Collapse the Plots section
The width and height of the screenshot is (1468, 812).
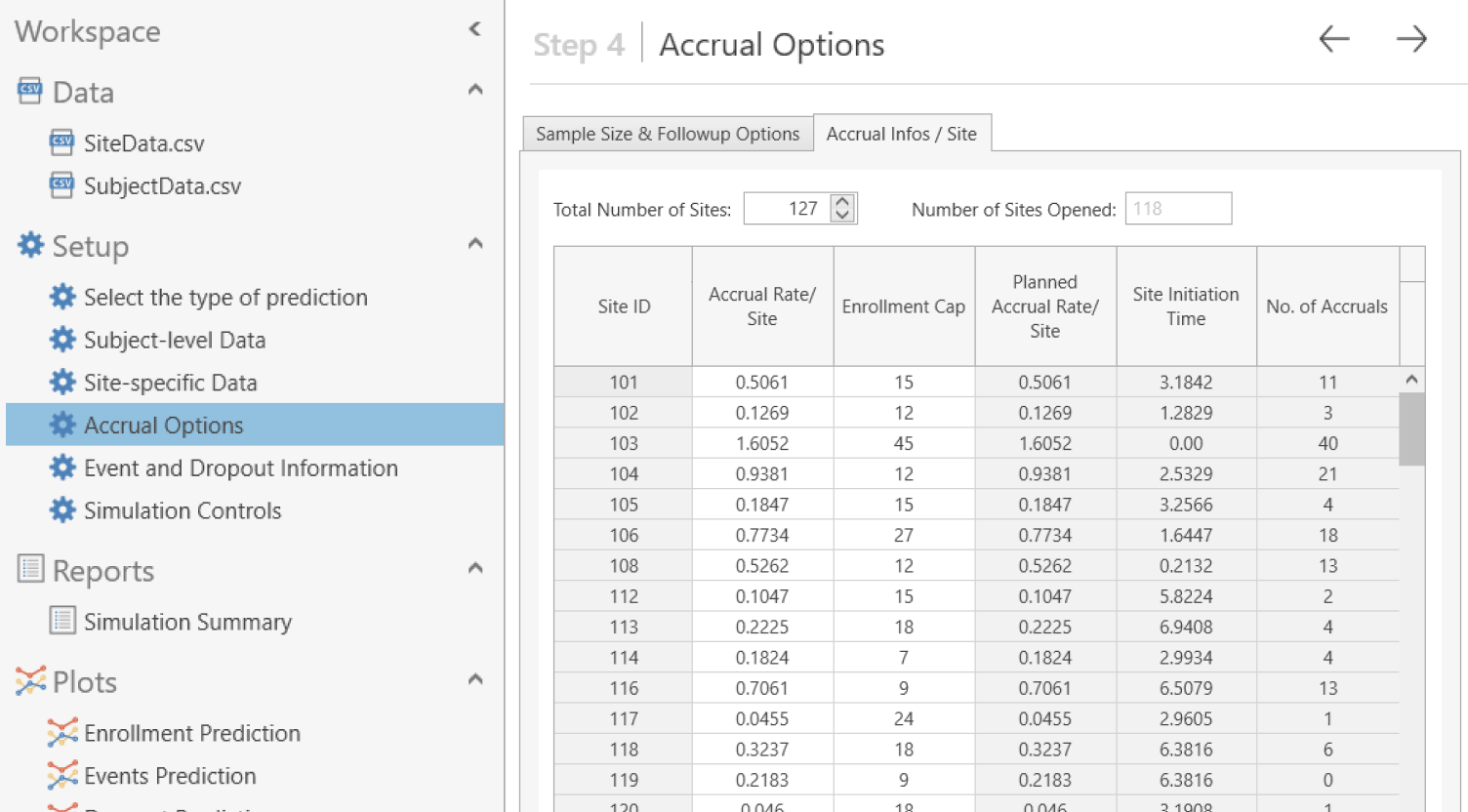475,679
